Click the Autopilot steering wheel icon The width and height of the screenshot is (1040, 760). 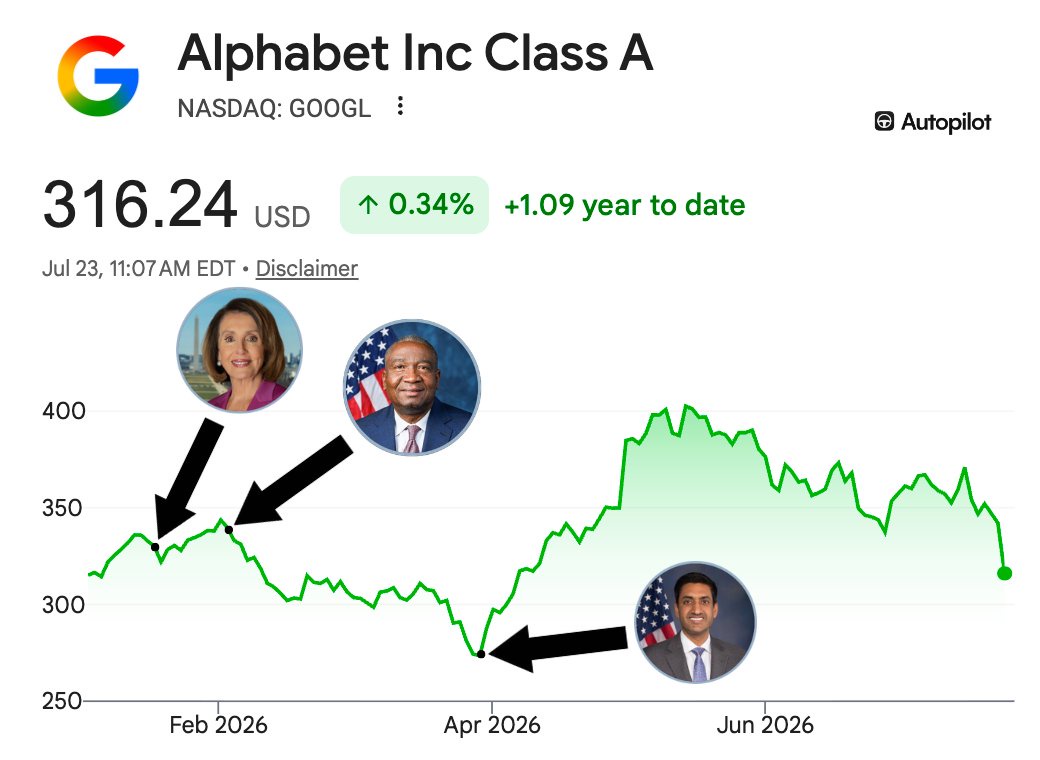pyautogui.click(x=884, y=122)
